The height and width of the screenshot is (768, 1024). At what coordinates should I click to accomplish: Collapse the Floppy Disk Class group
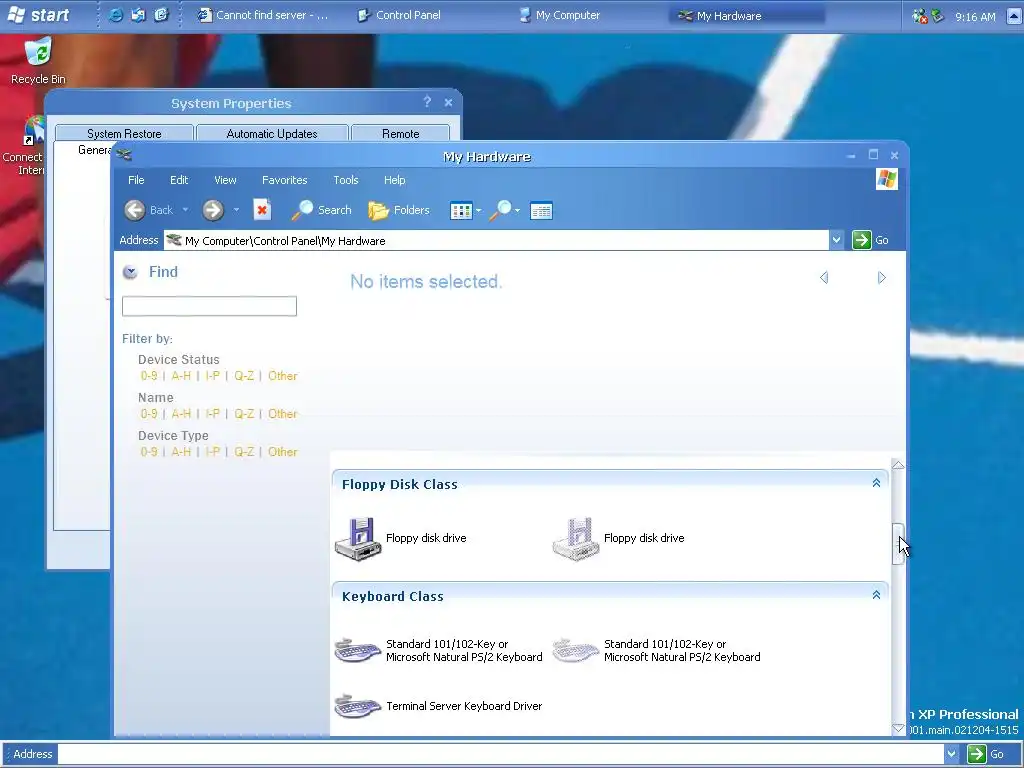(x=876, y=483)
